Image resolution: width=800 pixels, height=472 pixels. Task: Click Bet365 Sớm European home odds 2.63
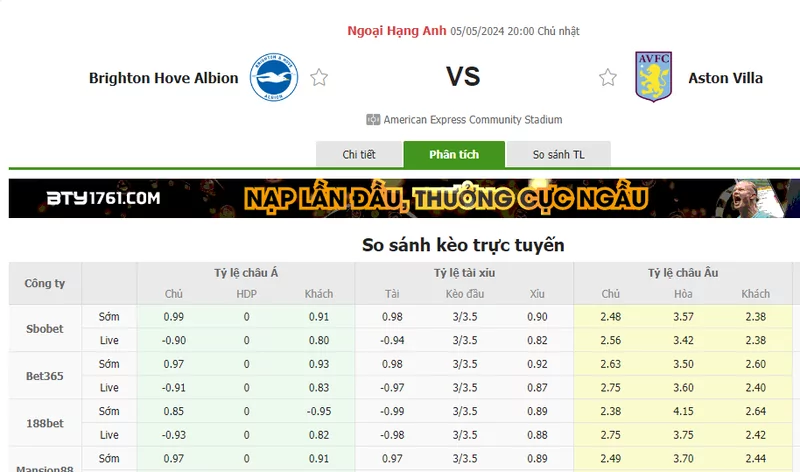pos(611,364)
